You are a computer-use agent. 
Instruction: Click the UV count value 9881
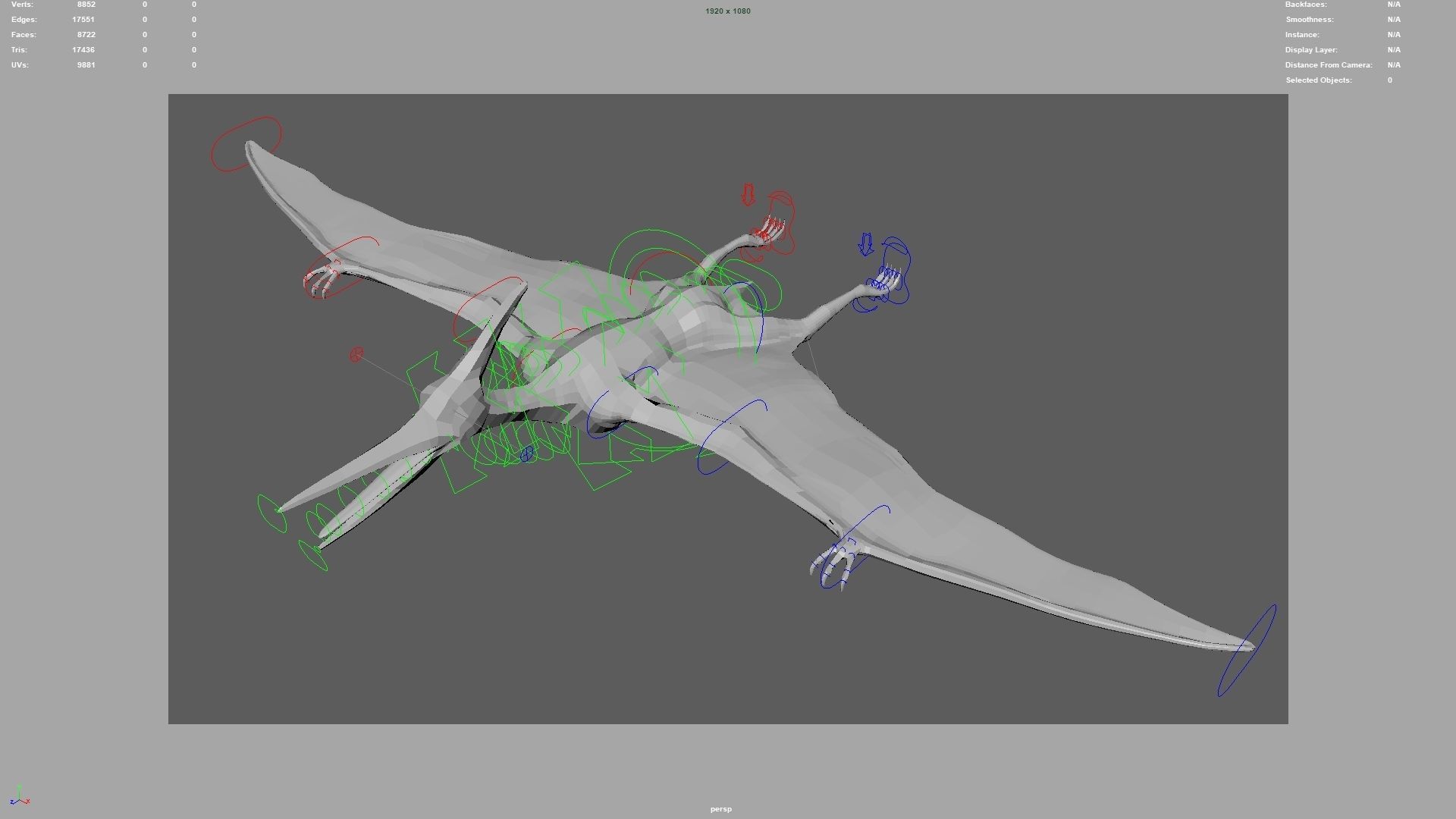click(86, 65)
